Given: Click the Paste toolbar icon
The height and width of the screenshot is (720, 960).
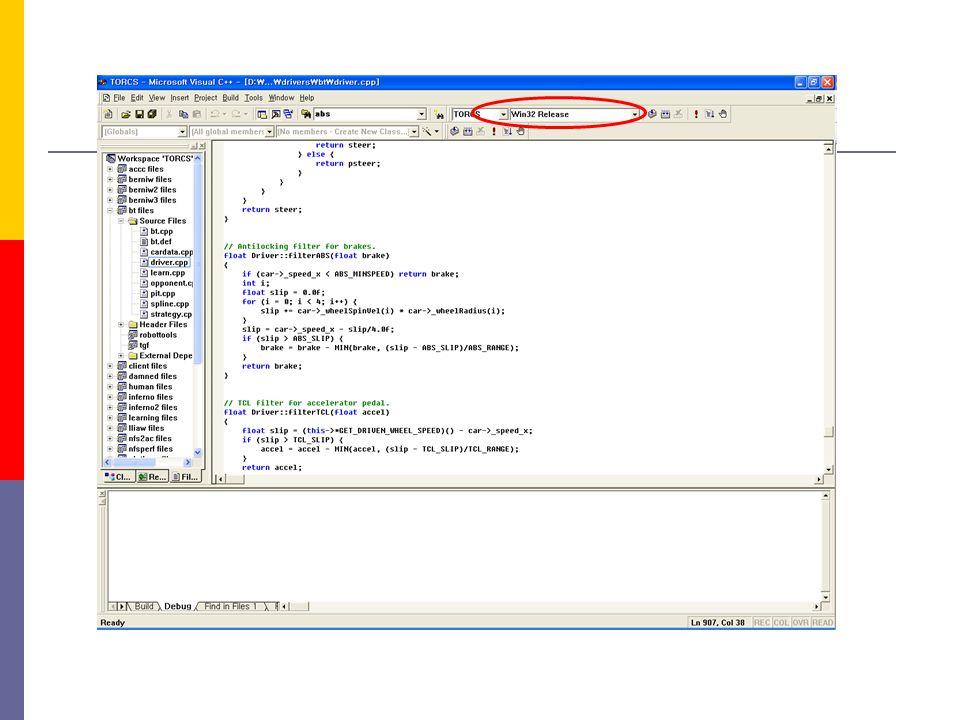Looking at the screenshot, I should 197,114.
